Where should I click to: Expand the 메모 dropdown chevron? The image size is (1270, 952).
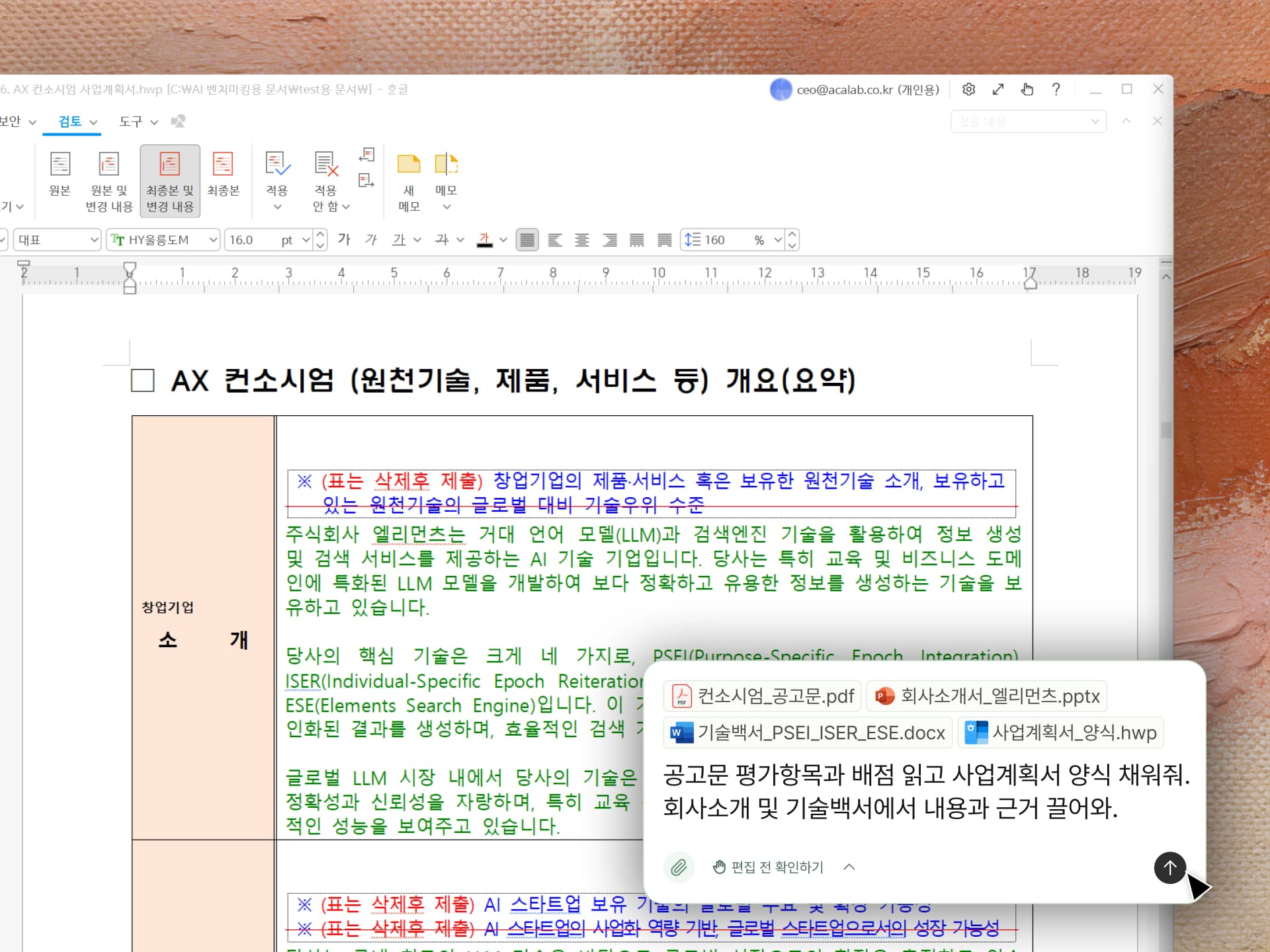point(447,206)
